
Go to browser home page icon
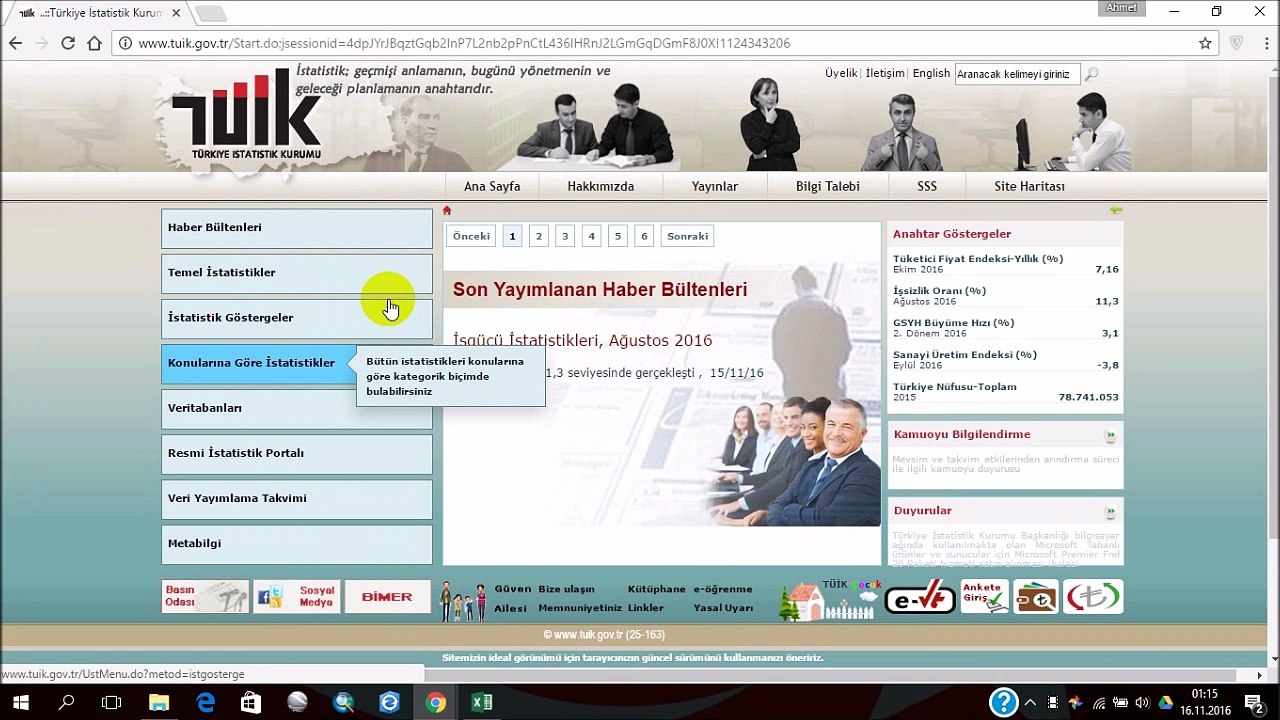click(94, 43)
